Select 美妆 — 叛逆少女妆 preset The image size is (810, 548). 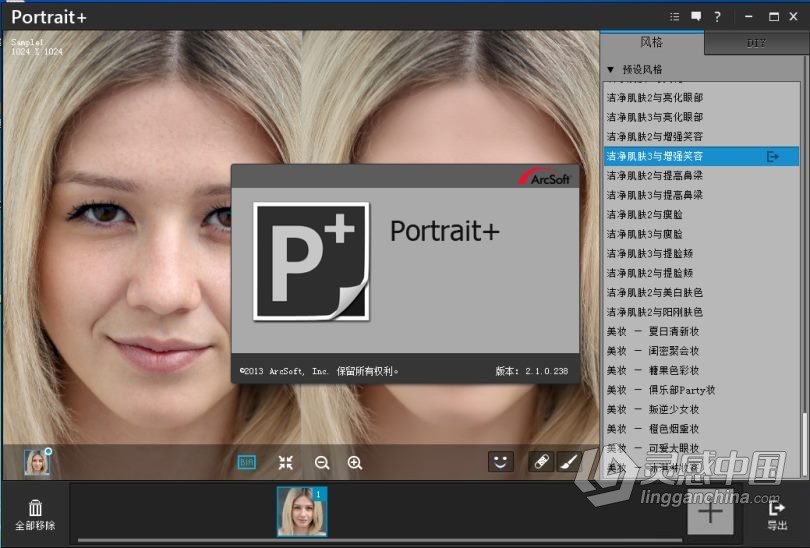701,410
